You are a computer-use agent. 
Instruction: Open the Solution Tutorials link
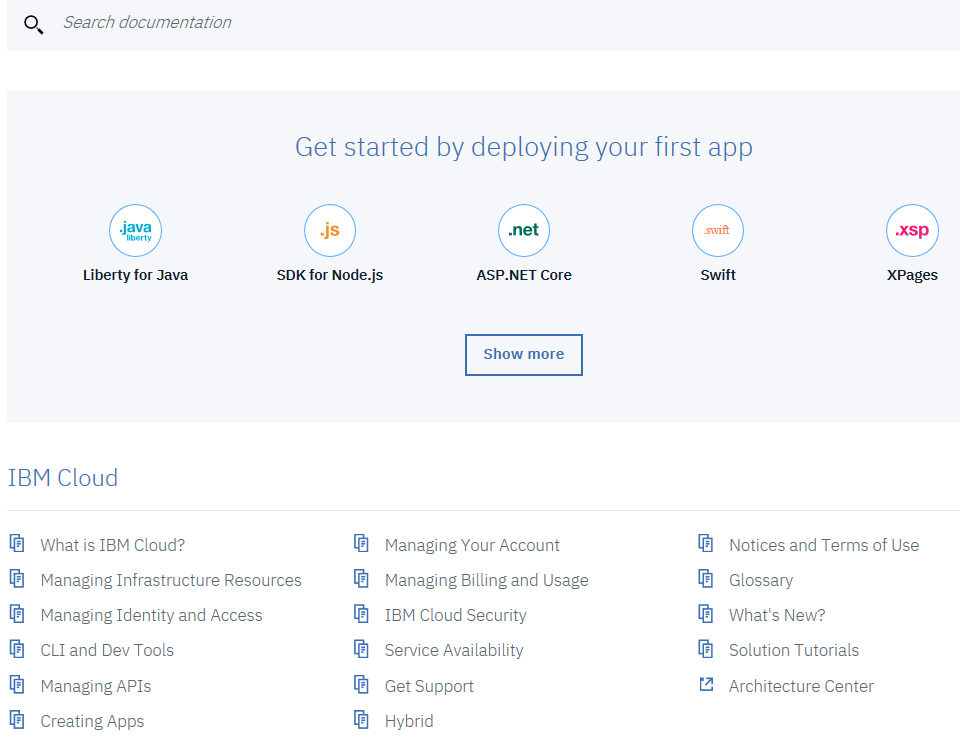click(794, 650)
